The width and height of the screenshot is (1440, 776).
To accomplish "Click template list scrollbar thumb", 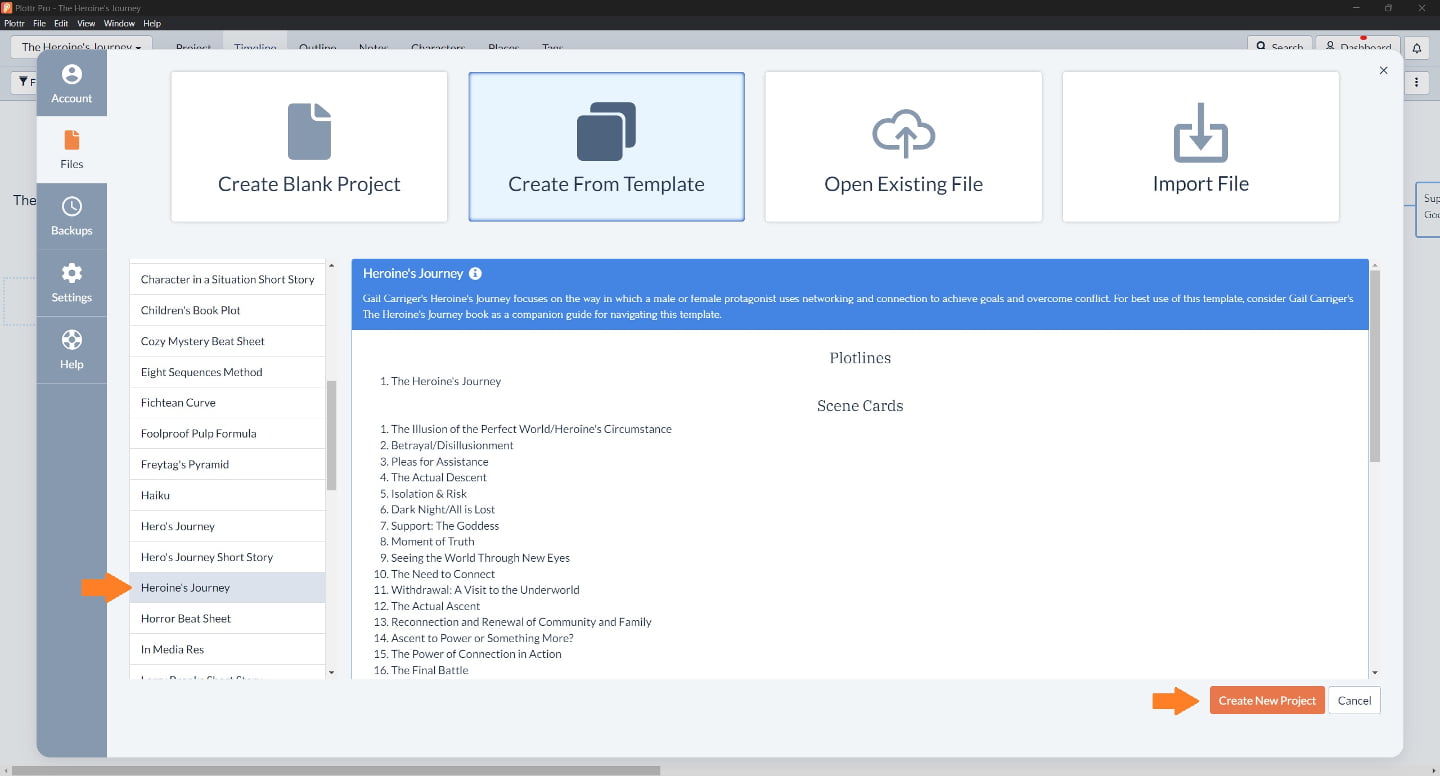I will point(332,435).
